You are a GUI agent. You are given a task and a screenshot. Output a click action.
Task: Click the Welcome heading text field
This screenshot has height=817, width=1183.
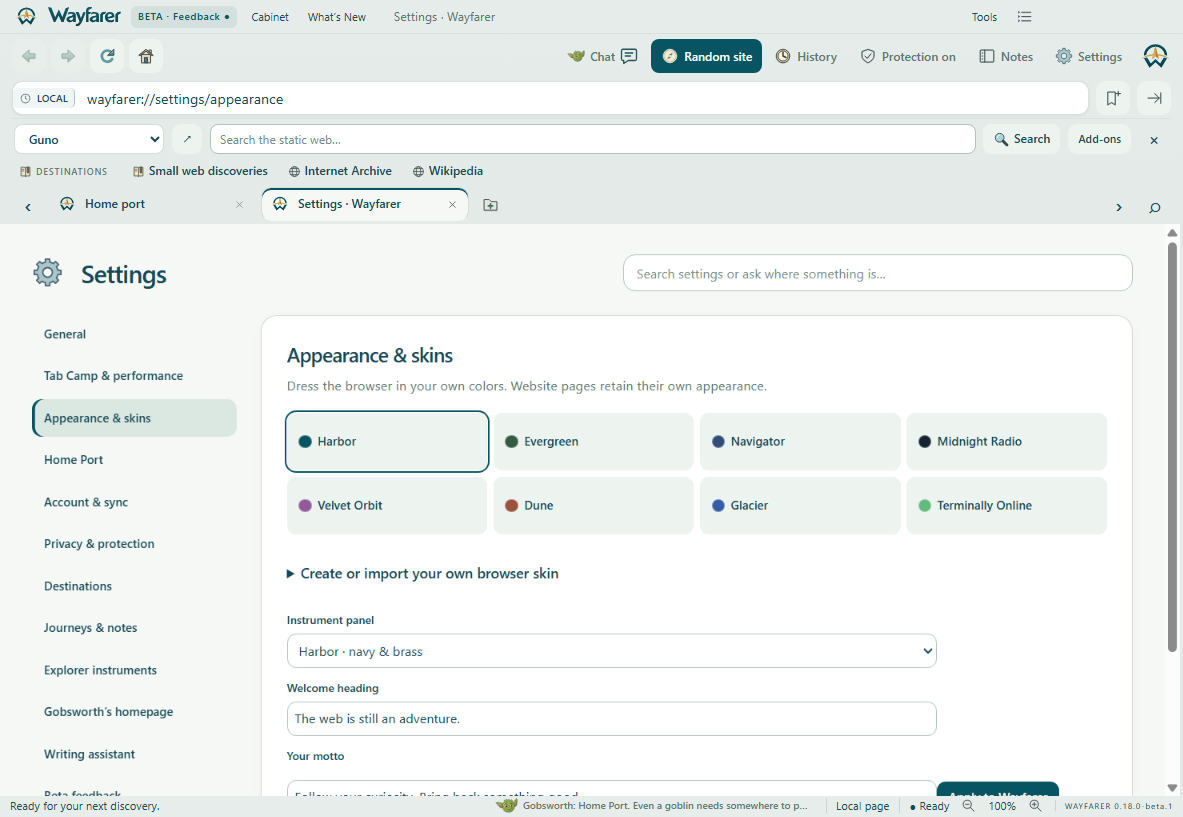(611, 719)
